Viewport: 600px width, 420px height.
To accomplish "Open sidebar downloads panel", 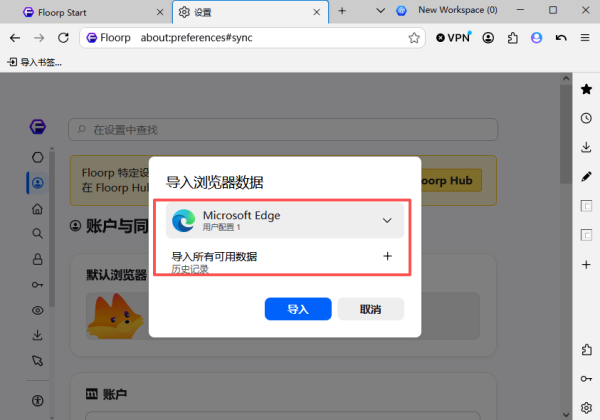I will point(586,147).
